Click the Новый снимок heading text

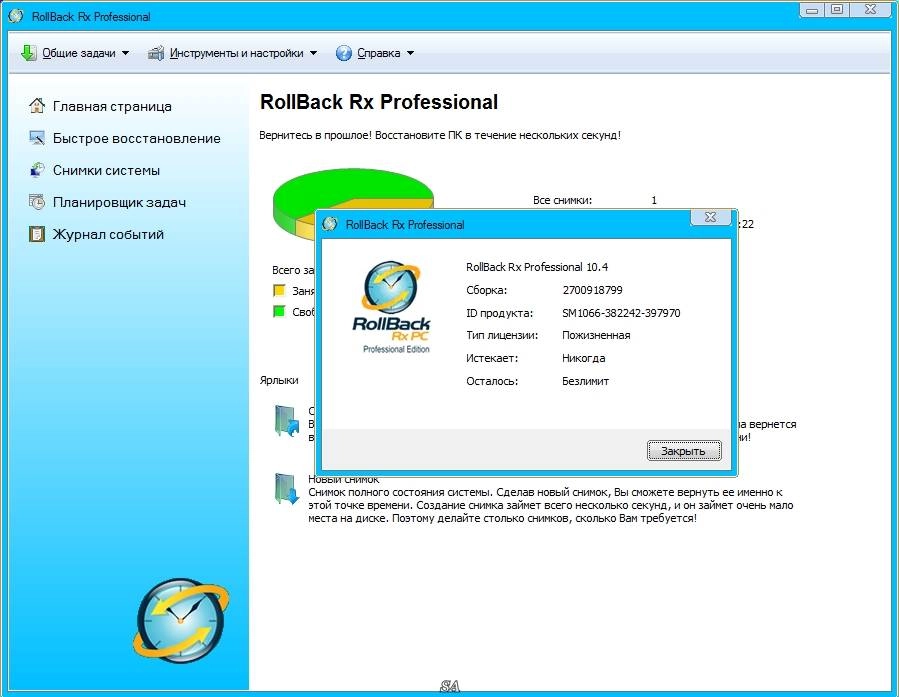[344, 479]
